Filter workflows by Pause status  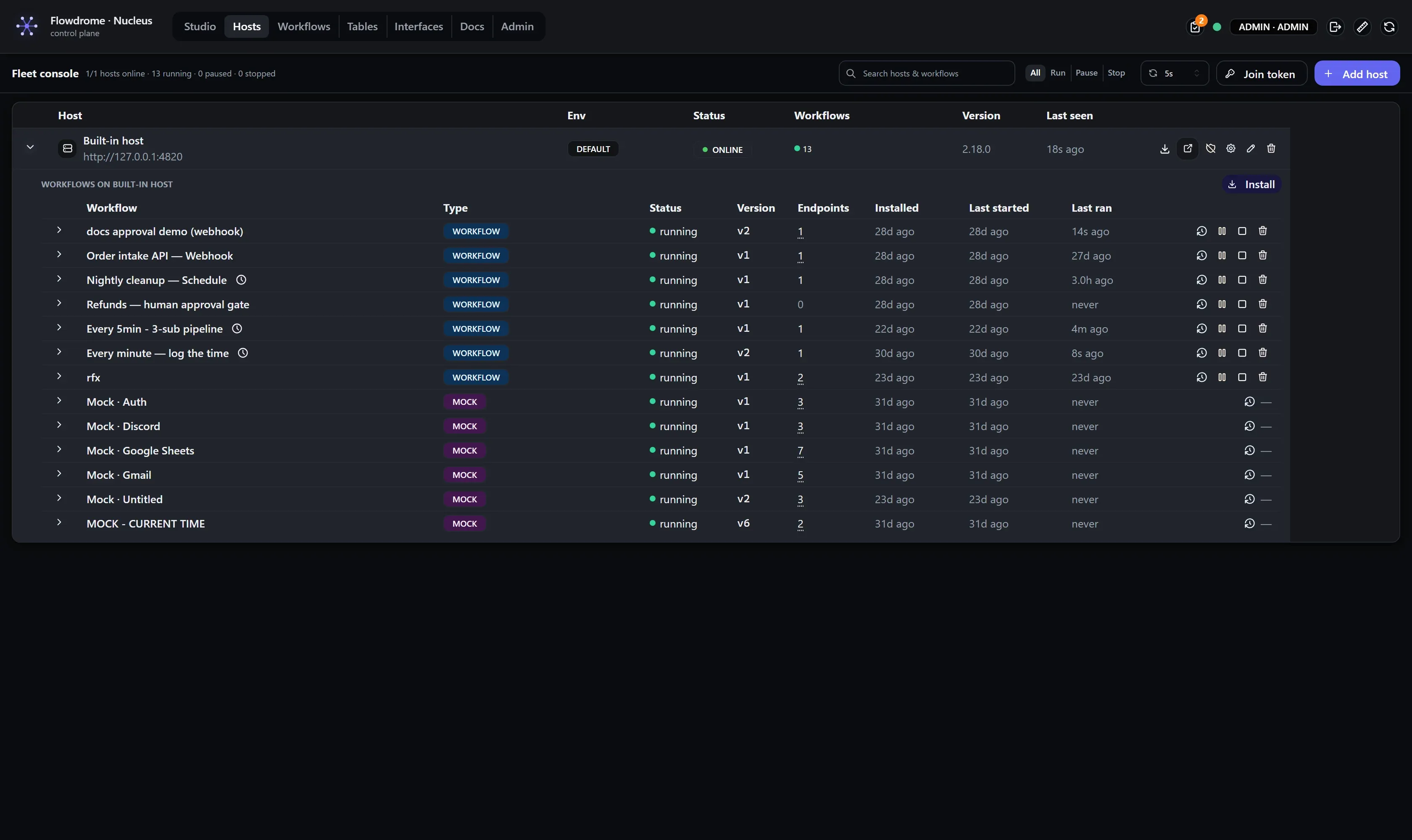[x=1086, y=73]
